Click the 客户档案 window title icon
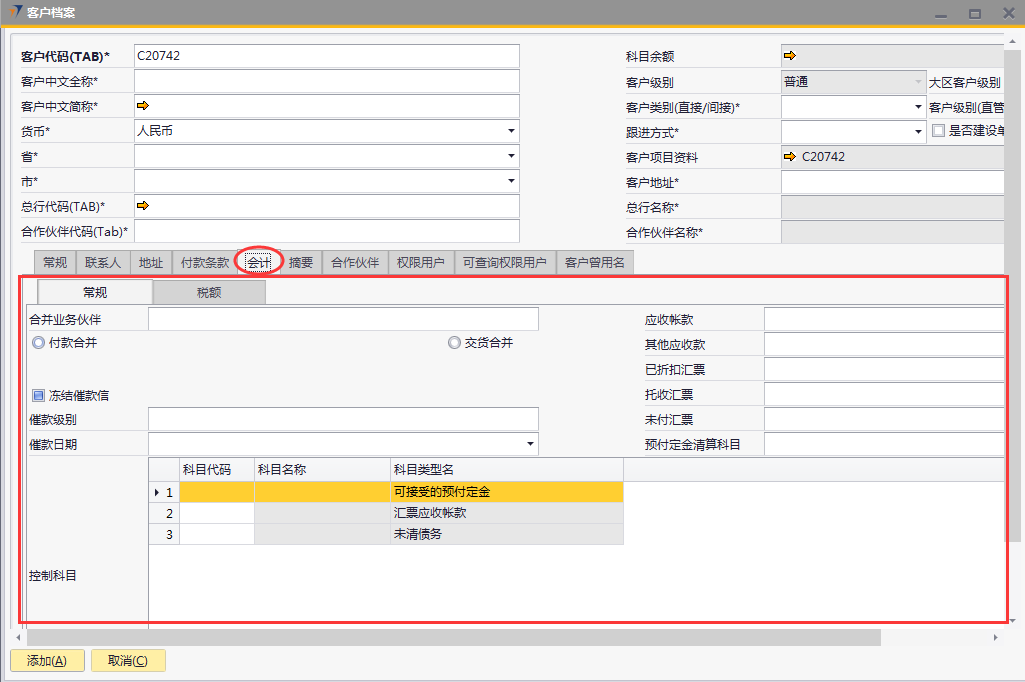 (15, 13)
